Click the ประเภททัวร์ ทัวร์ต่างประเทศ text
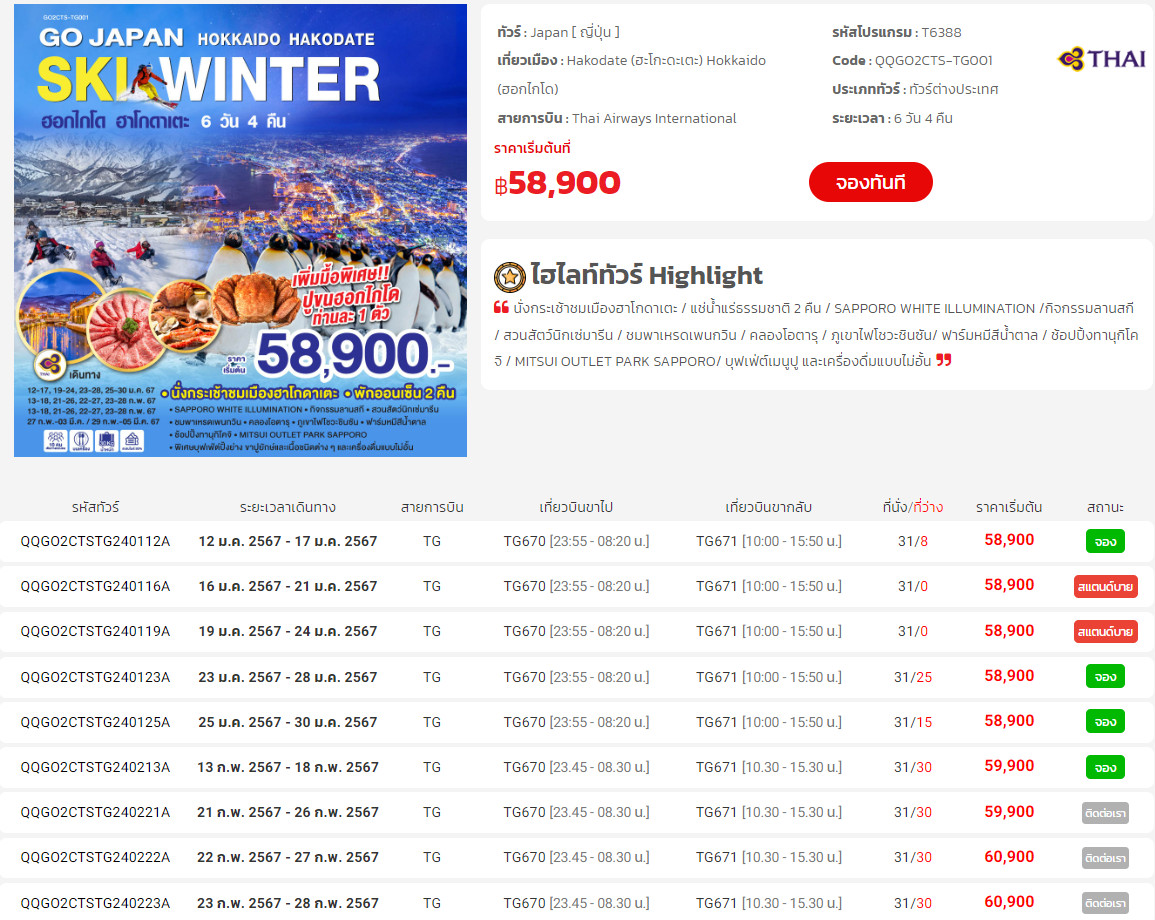The width and height of the screenshot is (1155, 920). click(x=915, y=89)
